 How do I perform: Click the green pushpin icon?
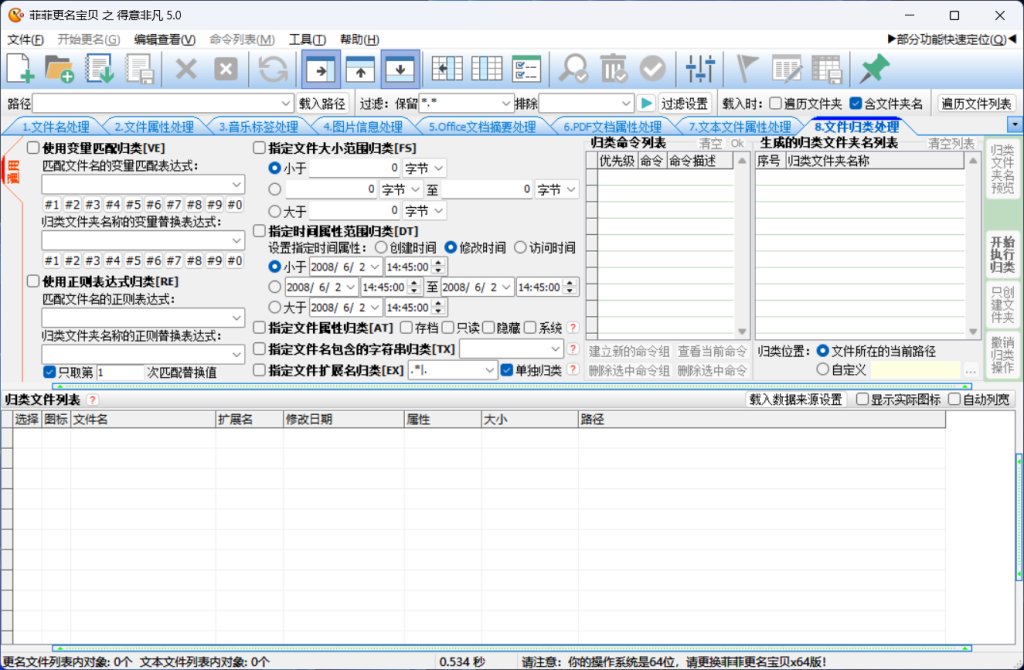tap(875, 68)
